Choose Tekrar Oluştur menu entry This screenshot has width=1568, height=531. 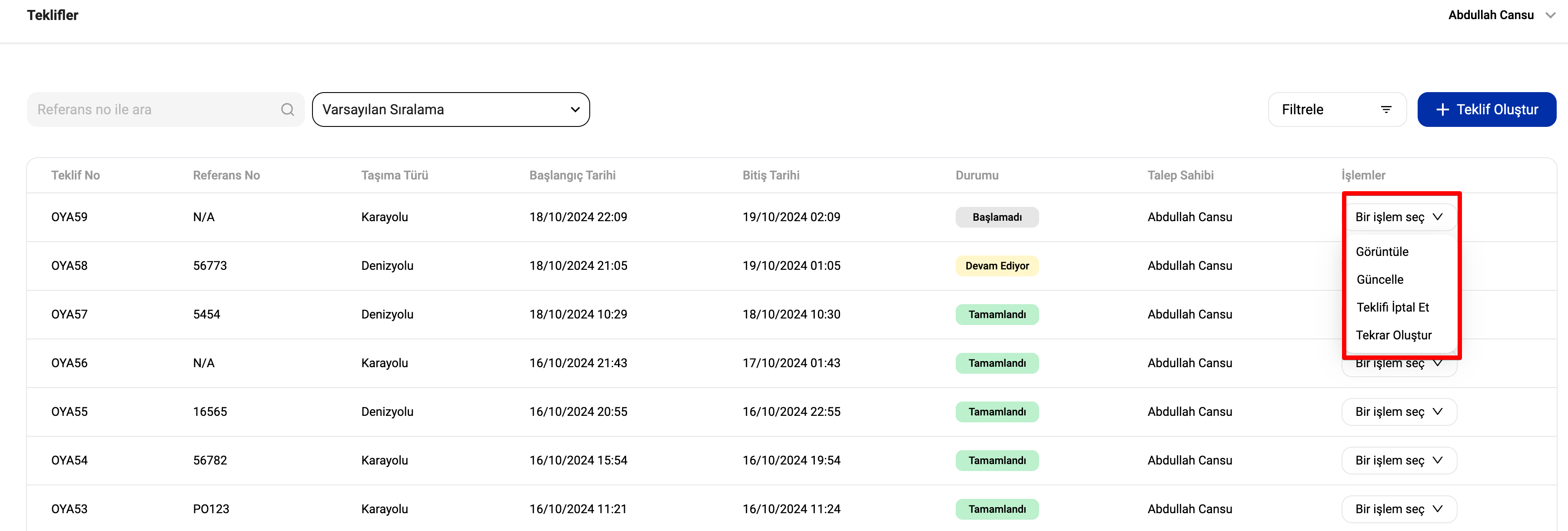(x=1393, y=335)
